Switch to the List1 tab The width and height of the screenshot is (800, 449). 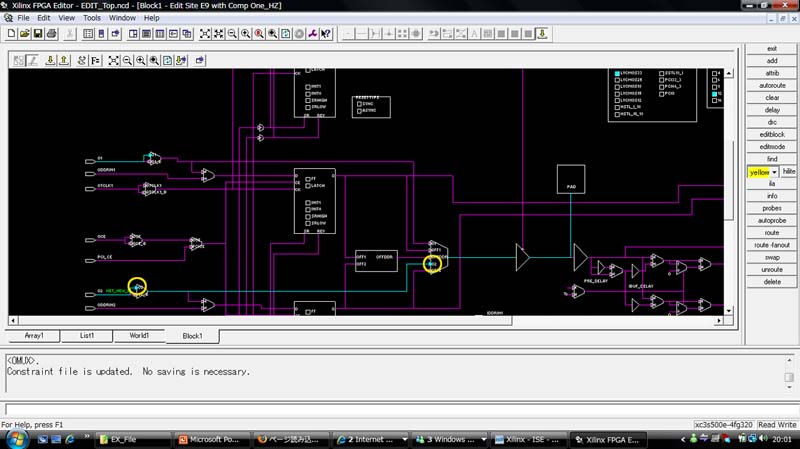[87, 336]
